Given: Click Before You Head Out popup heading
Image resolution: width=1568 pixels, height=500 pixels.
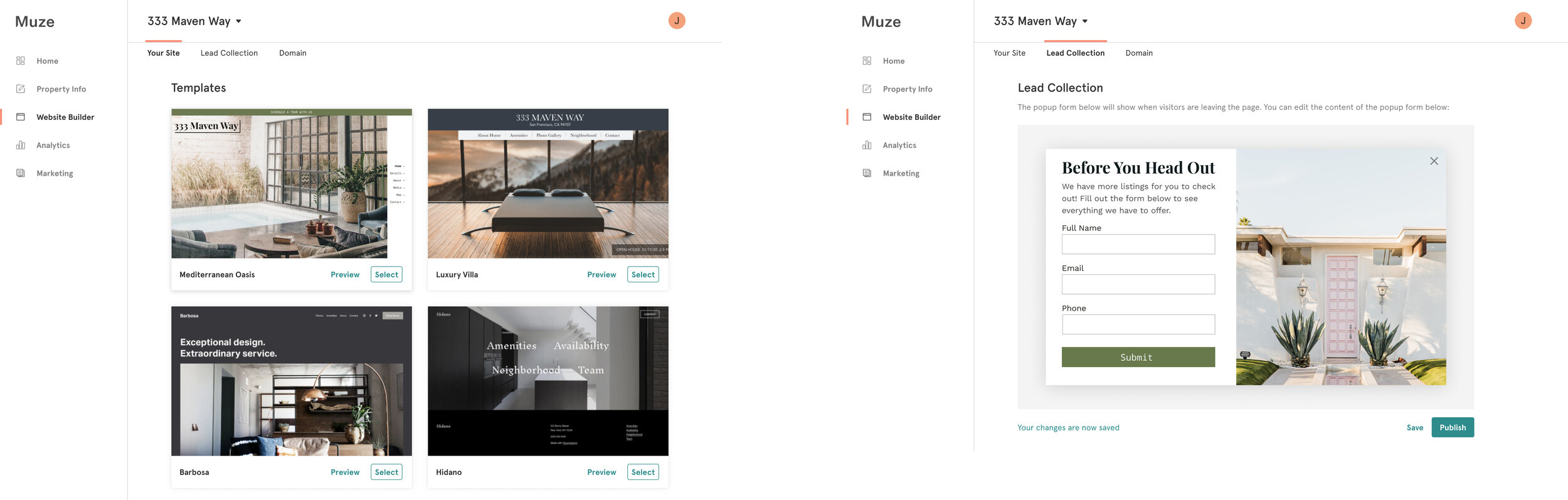Looking at the screenshot, I should point(1138,168).
